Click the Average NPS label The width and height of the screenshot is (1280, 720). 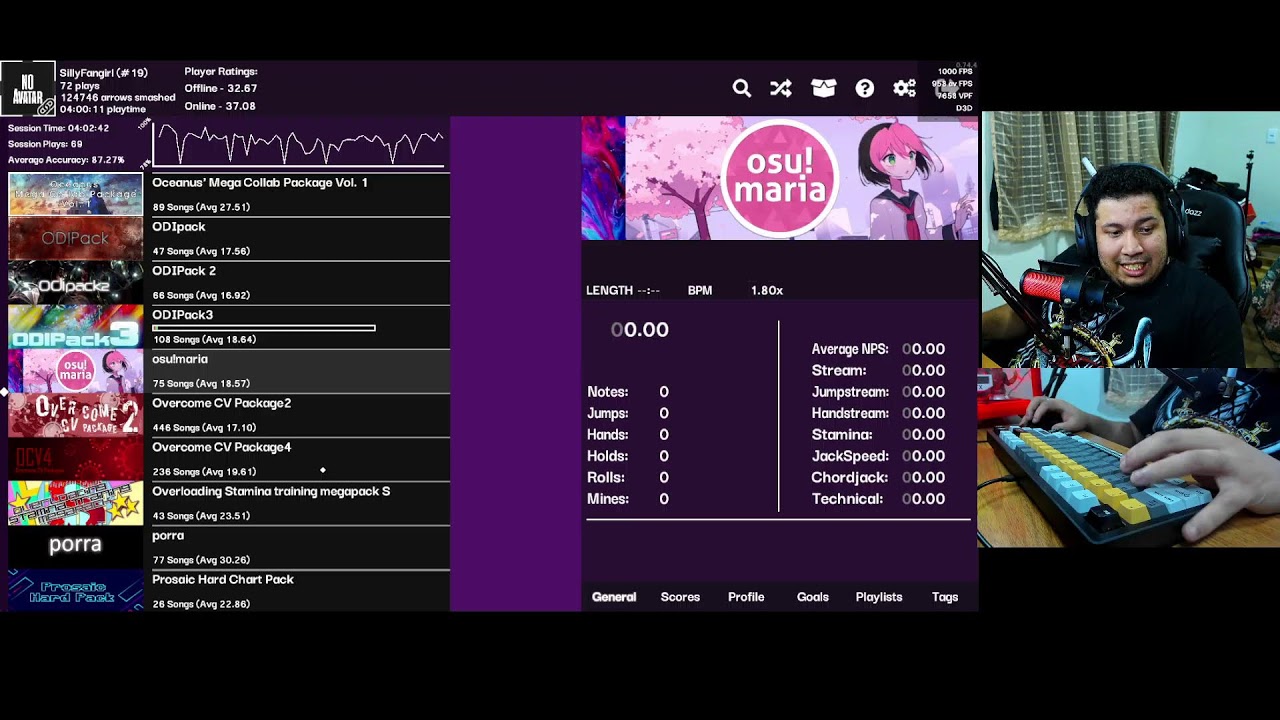point(850,349)
